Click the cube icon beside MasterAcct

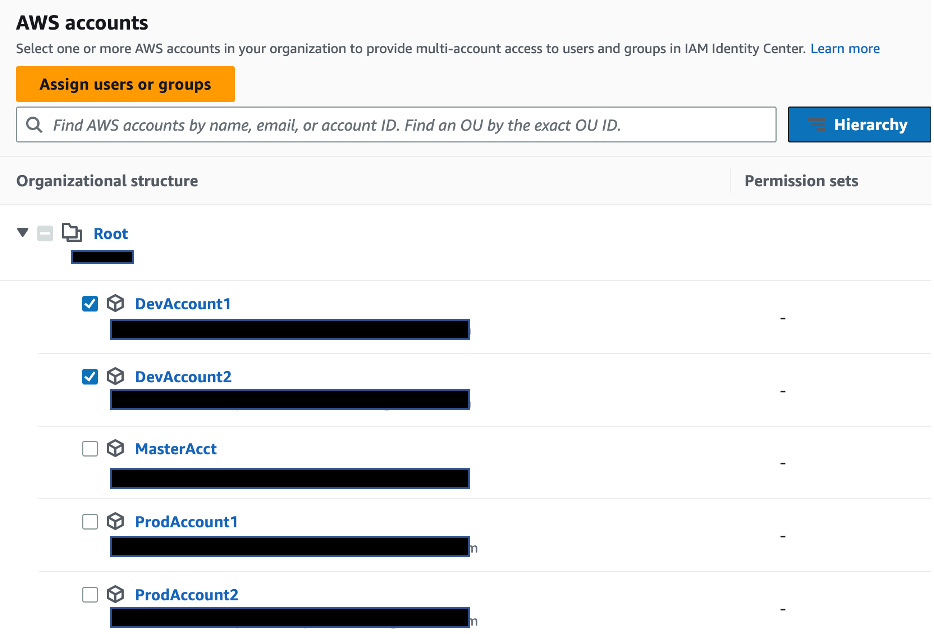[116, 448]
